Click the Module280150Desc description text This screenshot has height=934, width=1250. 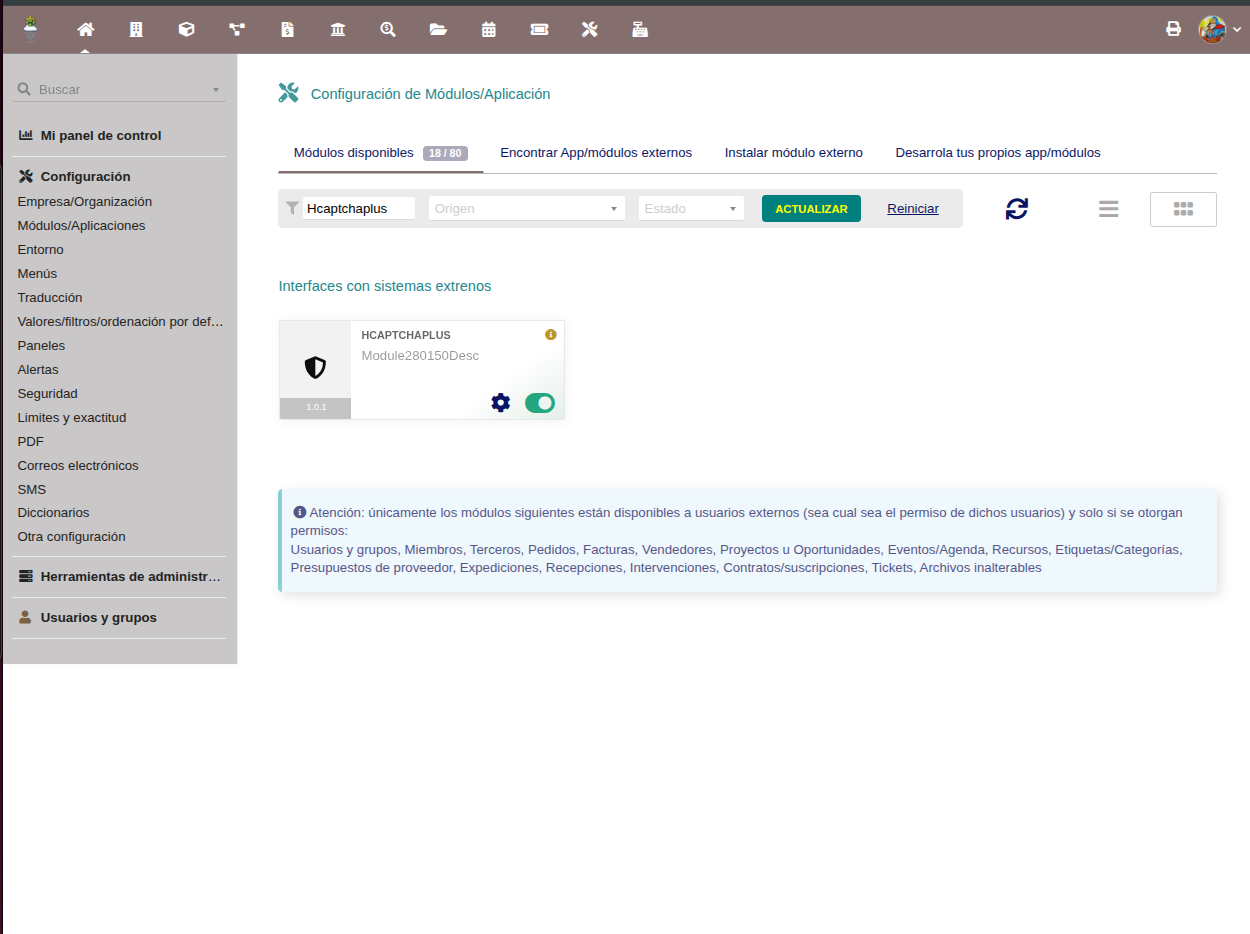pos(420,355)
